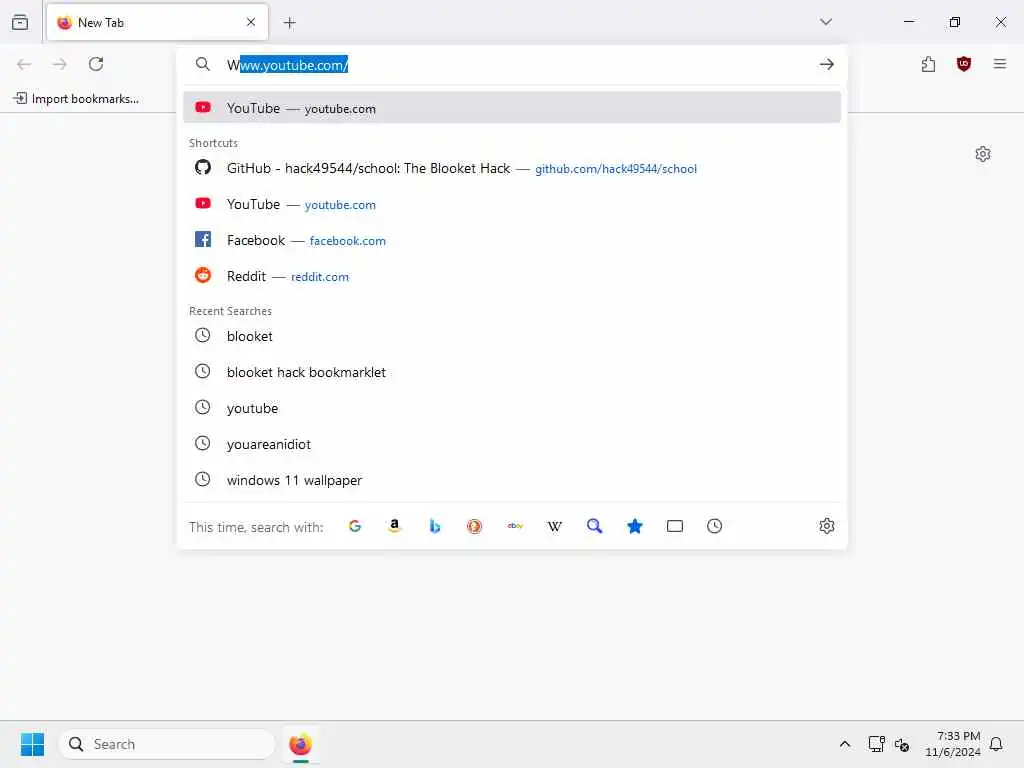This screenshot has width=1024, height=768.
Task: Open a new tab with plus button
Action: [x=290, y=23]
